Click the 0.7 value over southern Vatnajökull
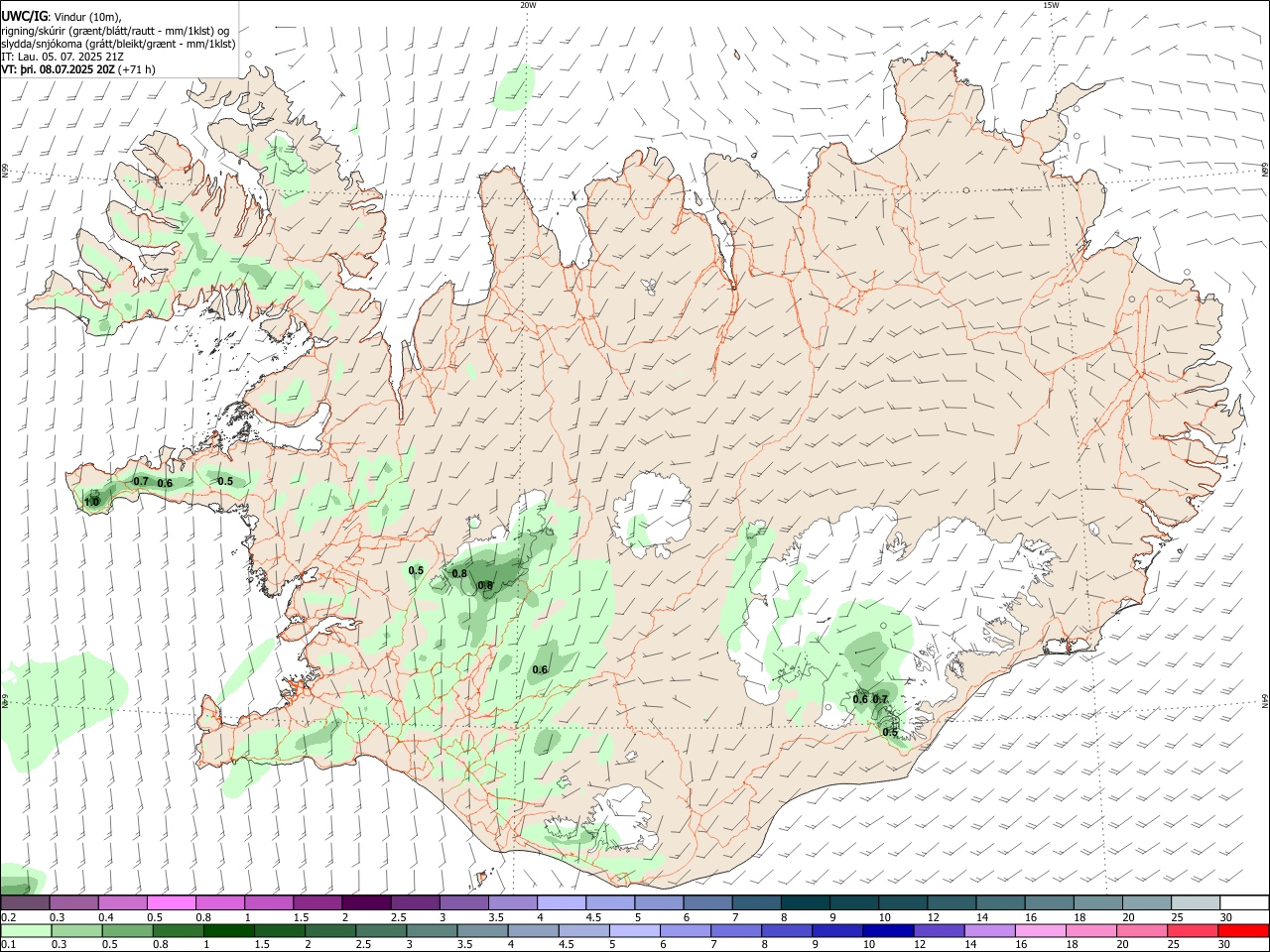The image size is (1270, 952). tap(880, 700)
